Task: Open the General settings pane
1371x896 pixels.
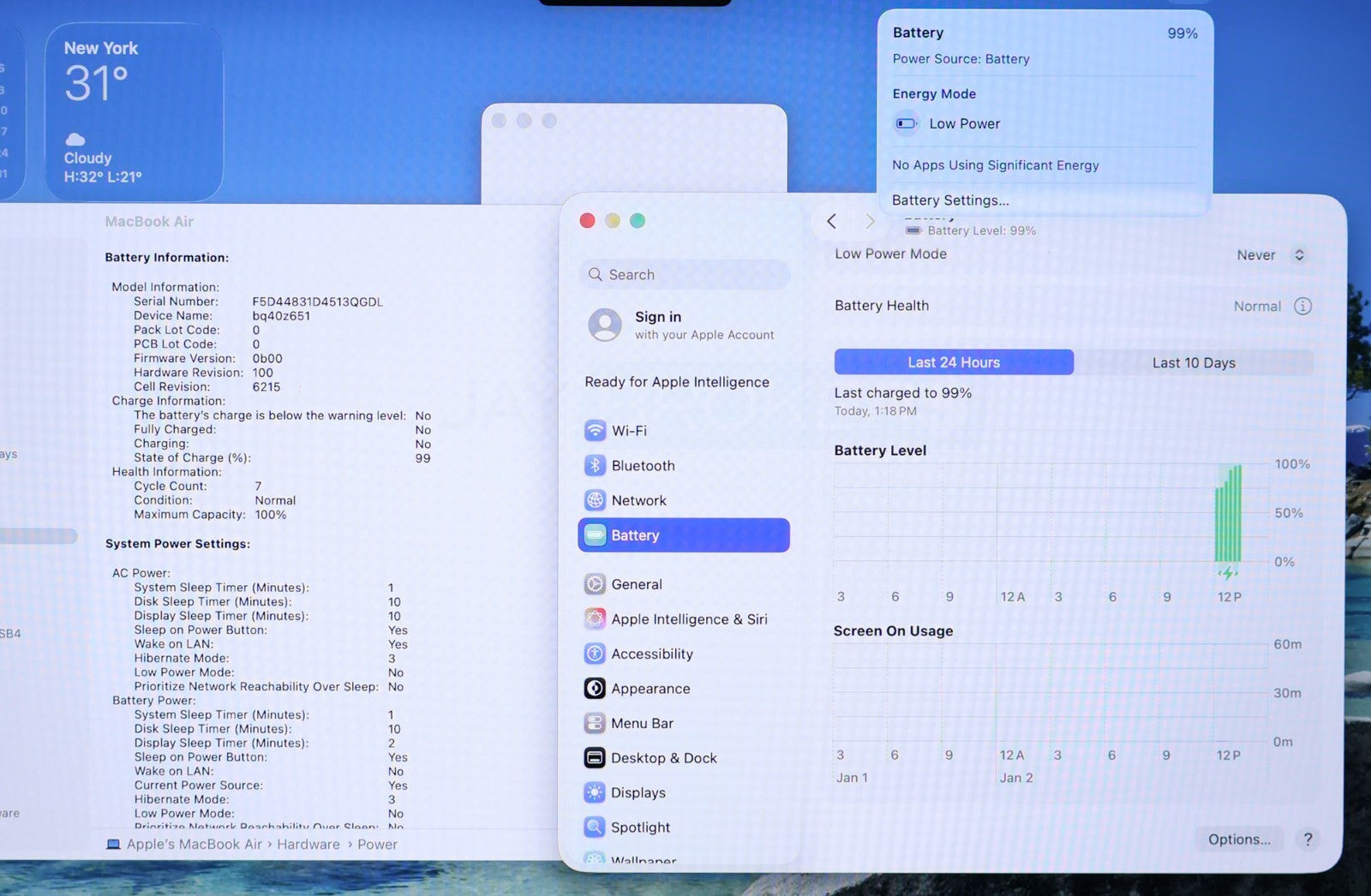Action: tap(636, 584)
